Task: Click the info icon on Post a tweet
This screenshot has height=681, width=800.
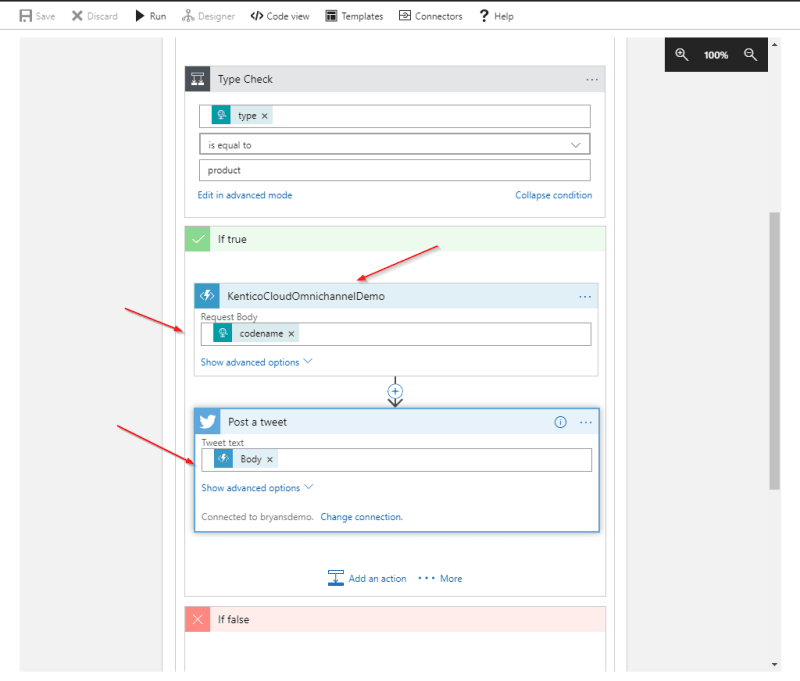Action: point(560,422)
